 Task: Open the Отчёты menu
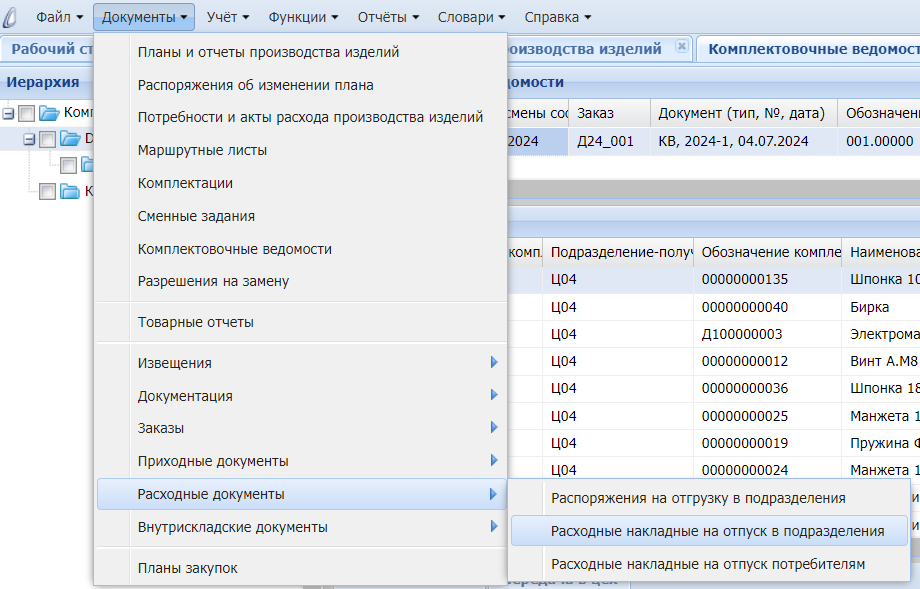click(x=387, y=17)
